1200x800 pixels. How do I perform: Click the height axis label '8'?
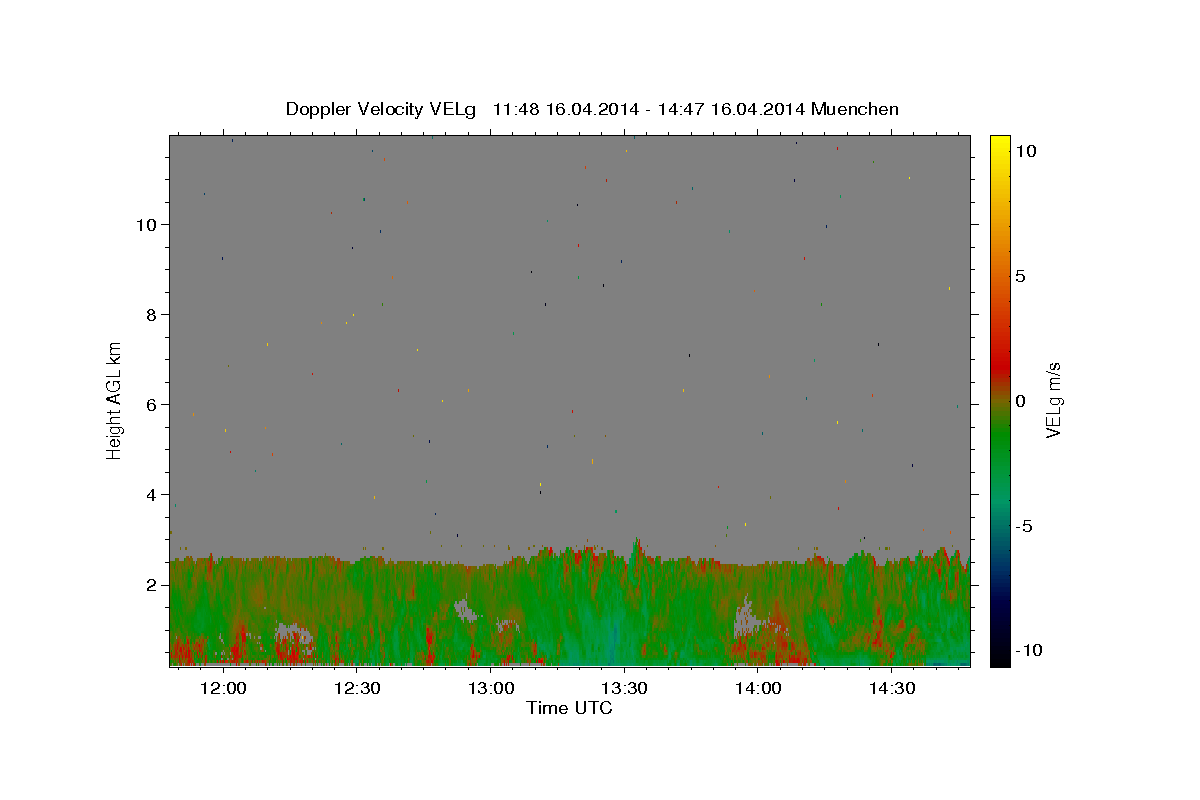click(x=152, y=314)
